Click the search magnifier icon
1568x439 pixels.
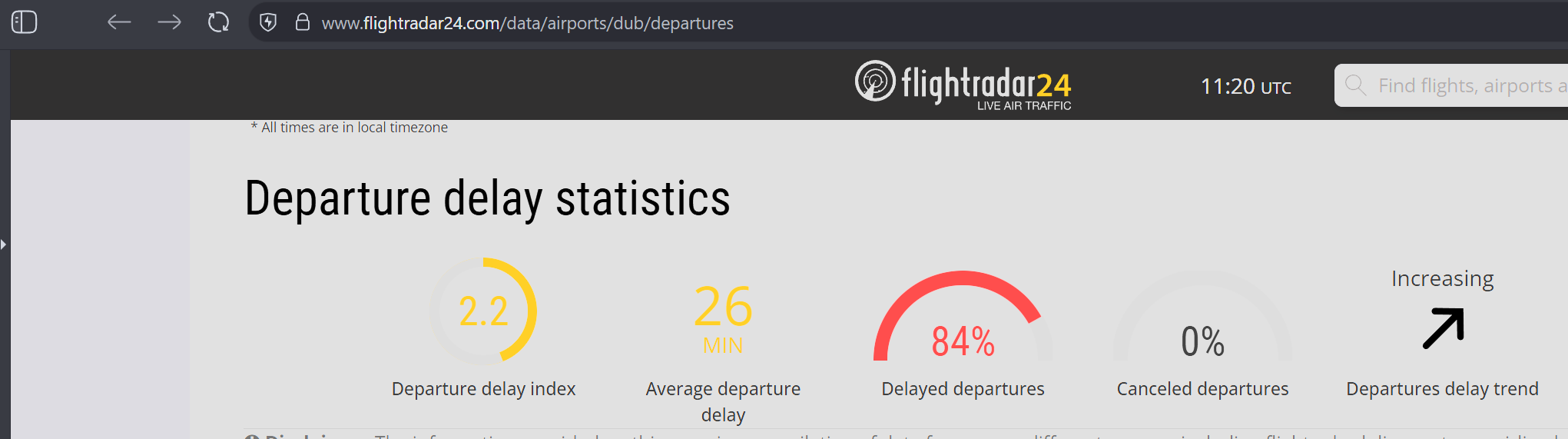point(1355,85)
